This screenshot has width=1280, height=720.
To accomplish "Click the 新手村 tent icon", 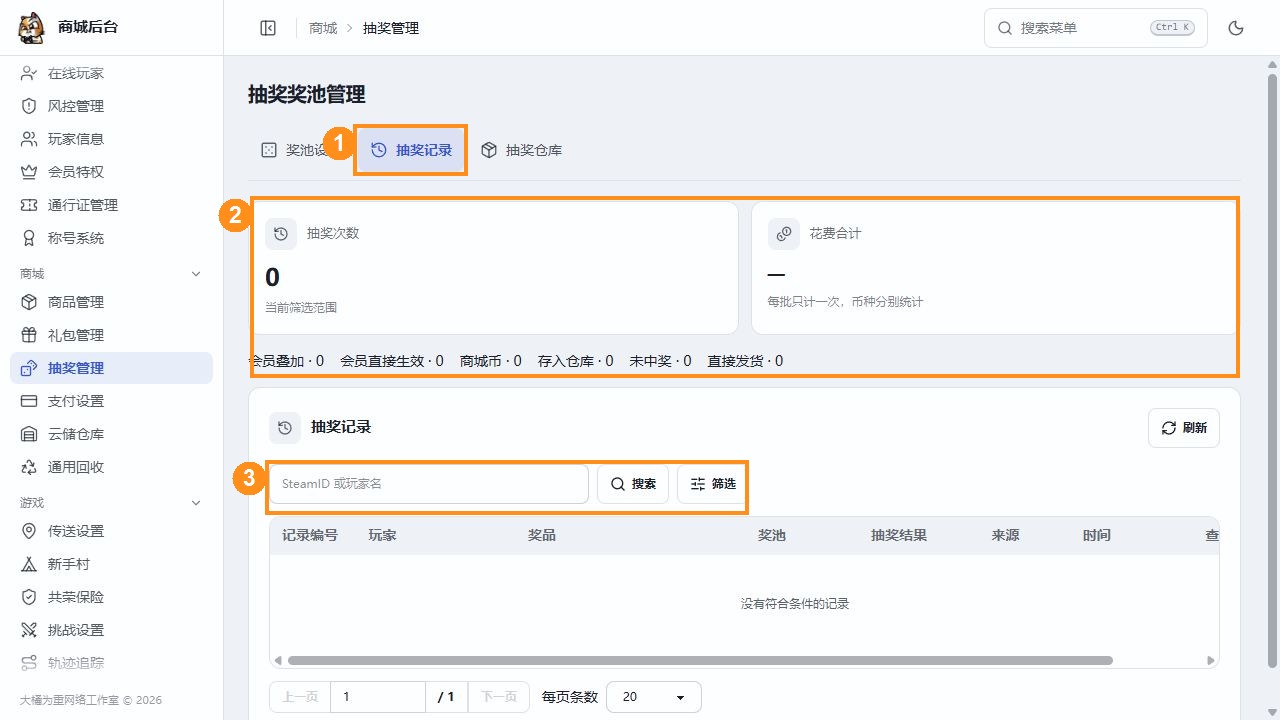I will tap(29, 564).
